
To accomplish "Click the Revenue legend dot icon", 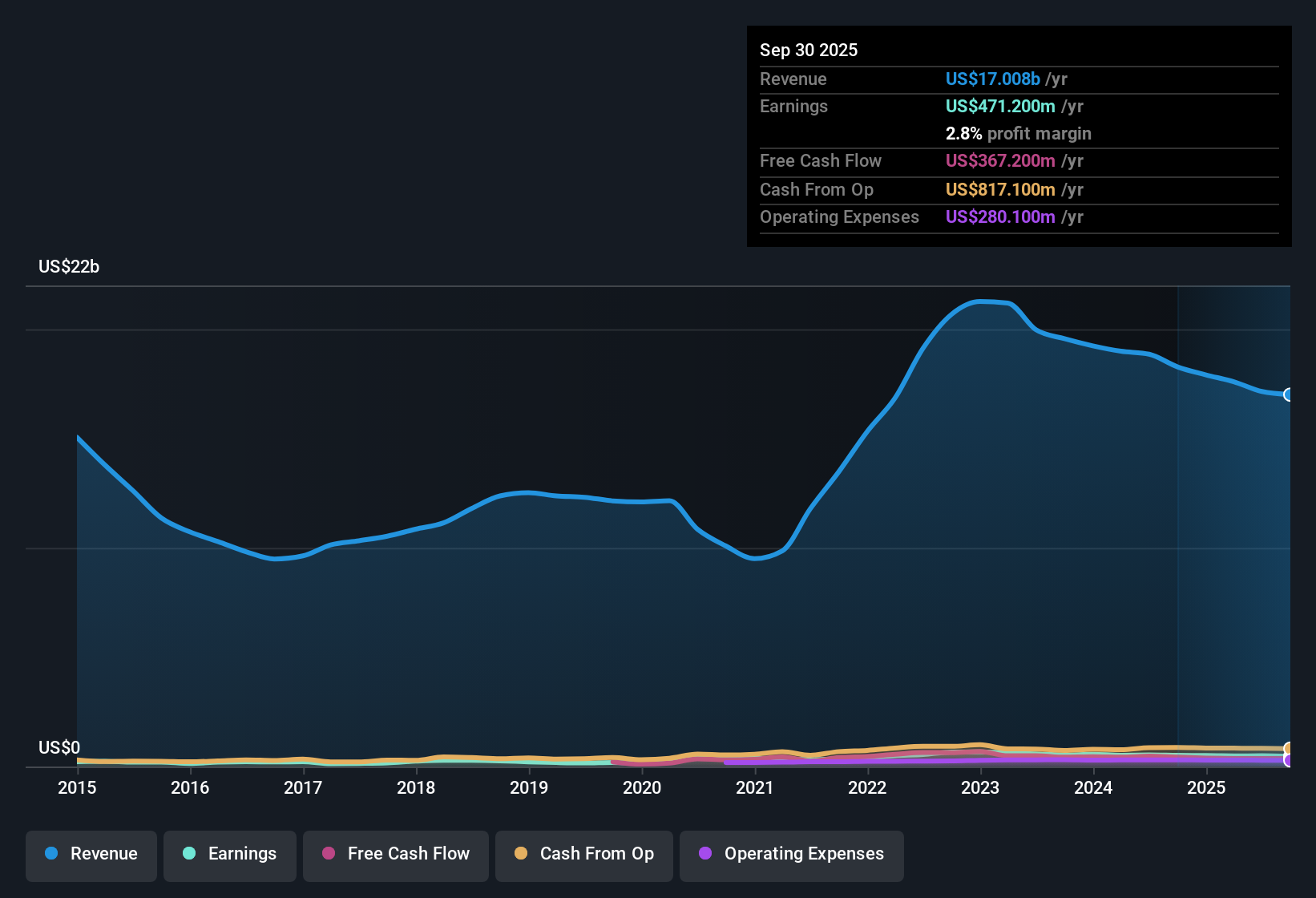I will pos(50,854).
